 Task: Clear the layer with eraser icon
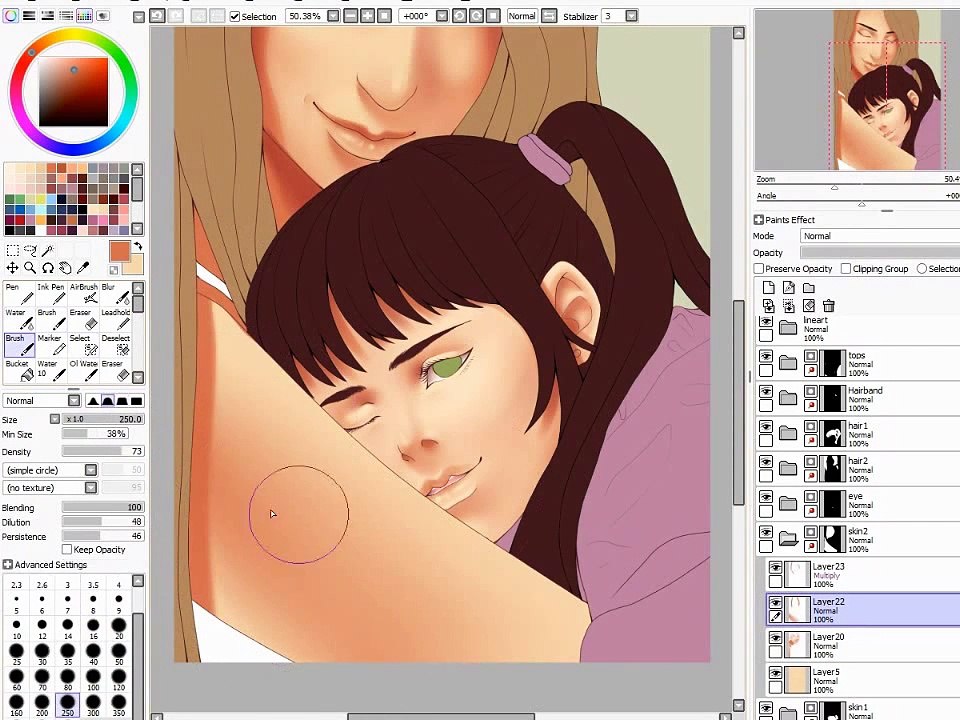click(809, 305)
